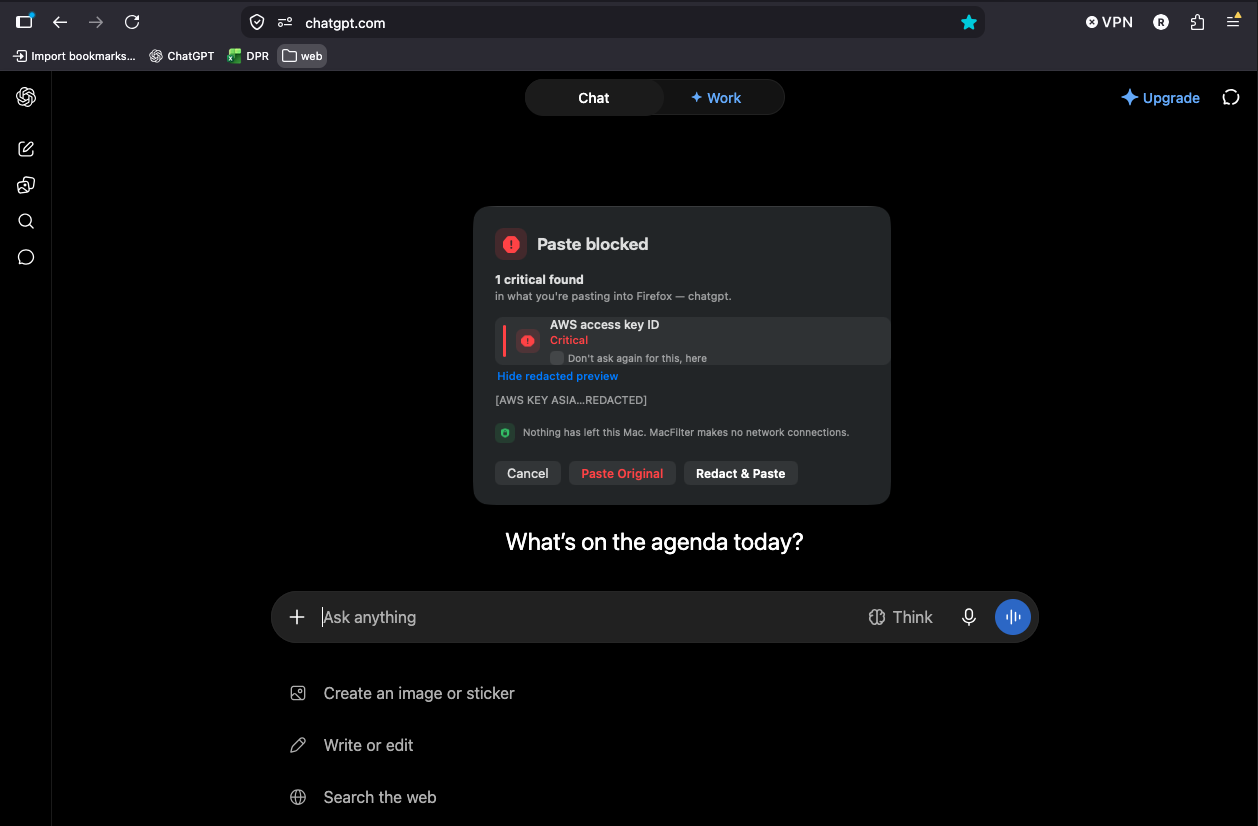Click the ChatGPT logo in sidebar
This screenshot has width=1258, height=826.
pyautogui.click(x=26, y=97)
